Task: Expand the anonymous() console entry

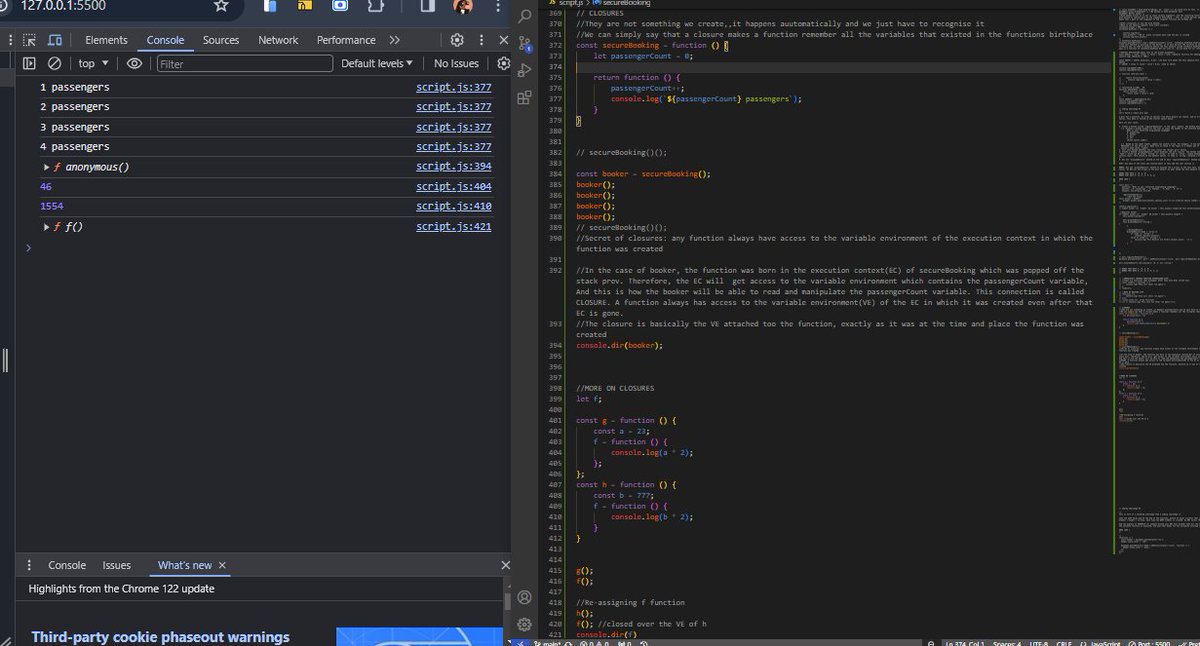Action: pos(45,166)
